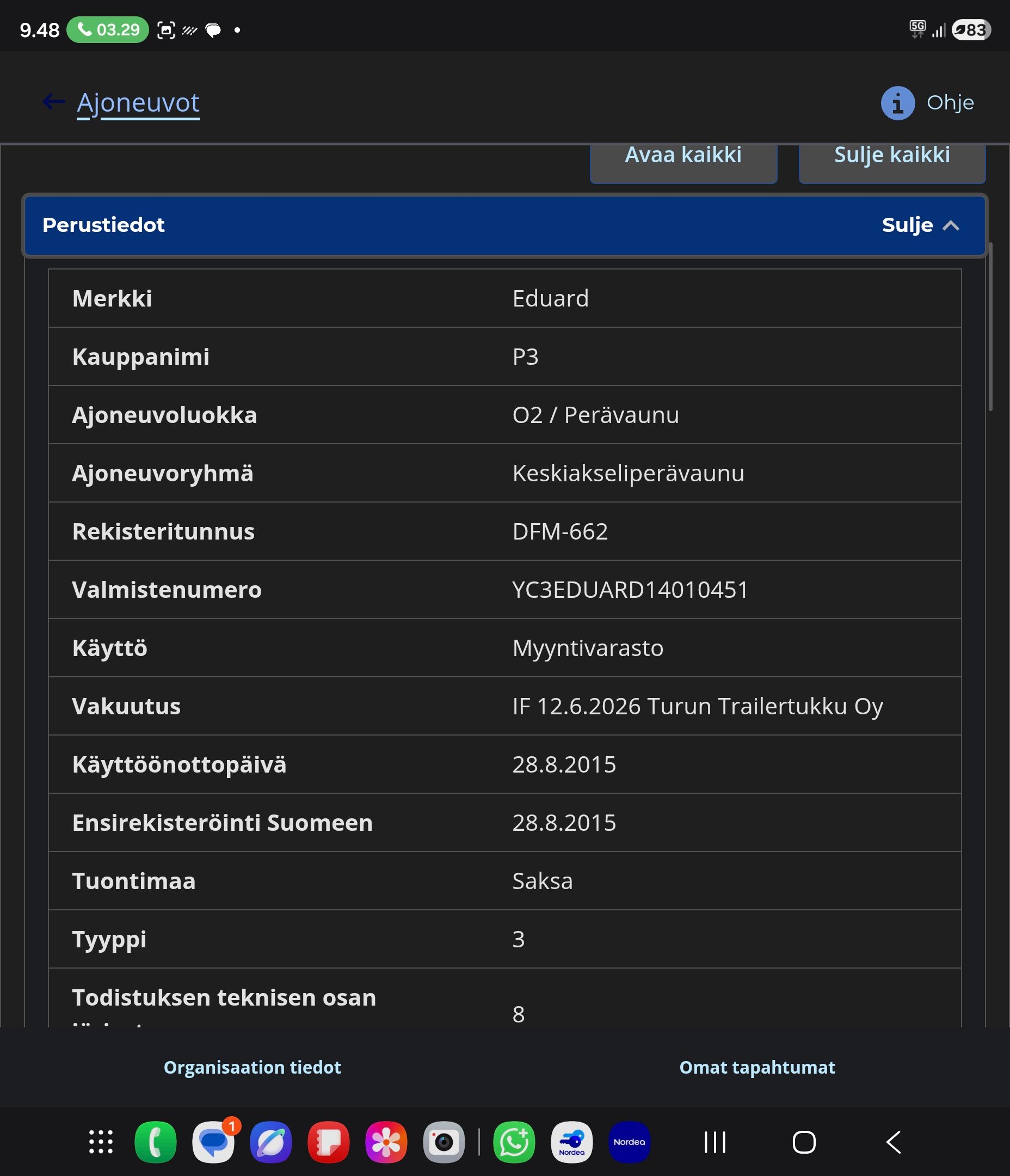Click the Rekisteritunnus label
The width and height of the screenshot is (1010, 1176).
pos(163,532)
